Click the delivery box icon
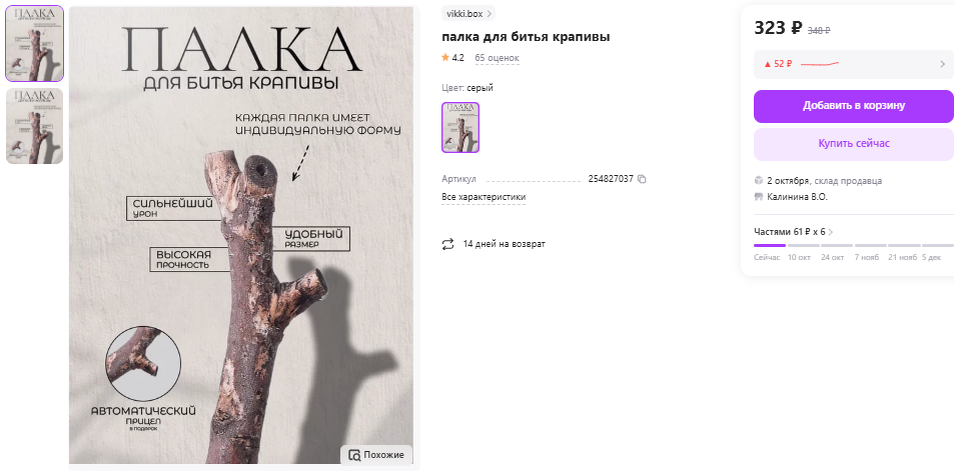The width and height of the screenshot is (954, 471). (x=759, y=181)
